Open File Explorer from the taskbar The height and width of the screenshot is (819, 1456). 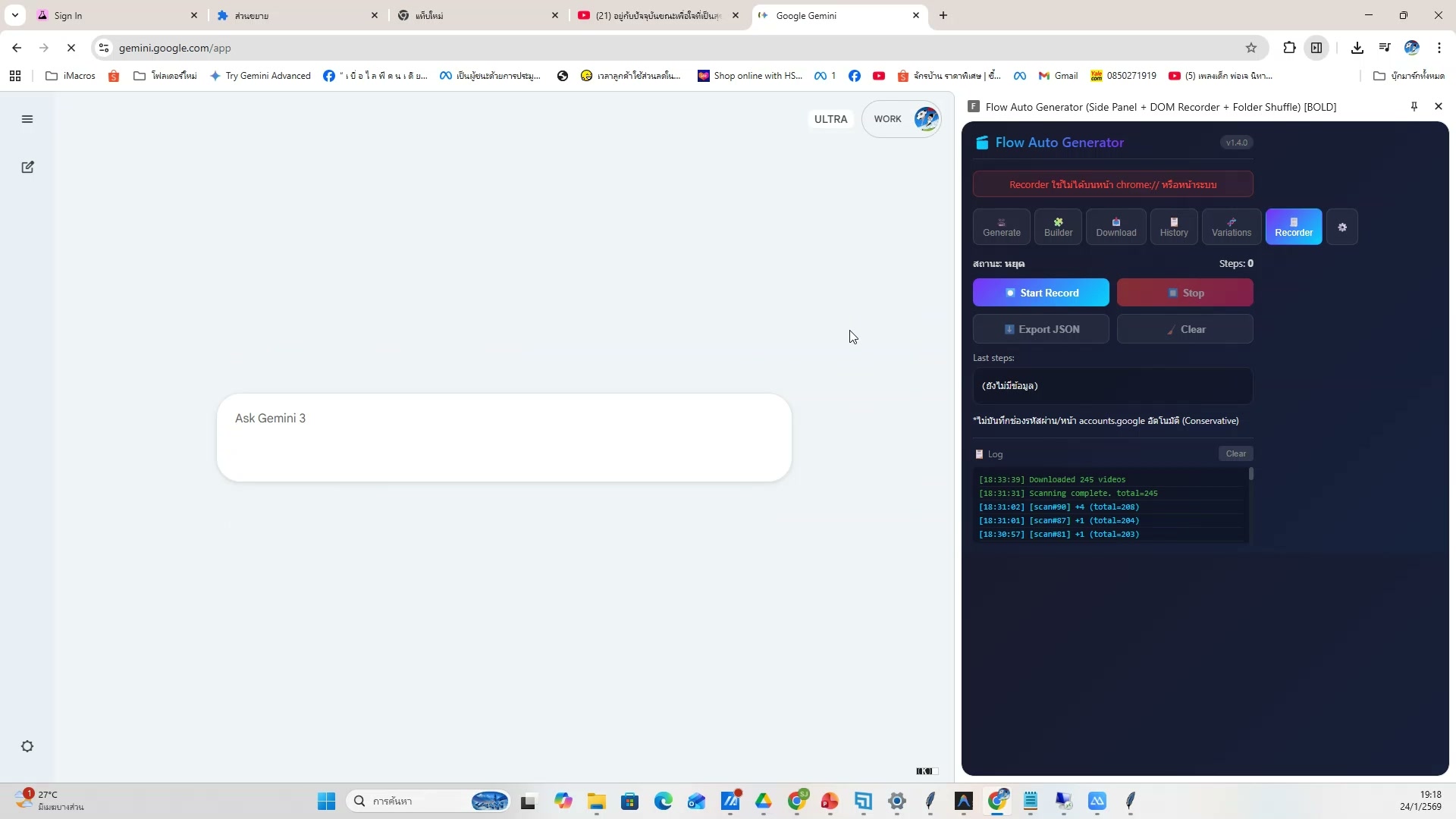coord(596,802)
